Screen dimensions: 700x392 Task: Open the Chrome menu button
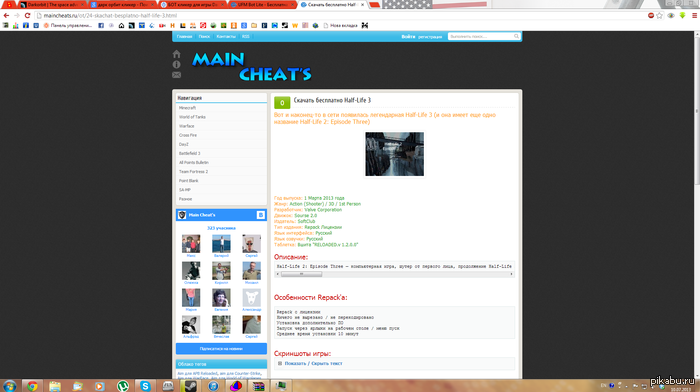pyautogui.click(x=694, y=15)
